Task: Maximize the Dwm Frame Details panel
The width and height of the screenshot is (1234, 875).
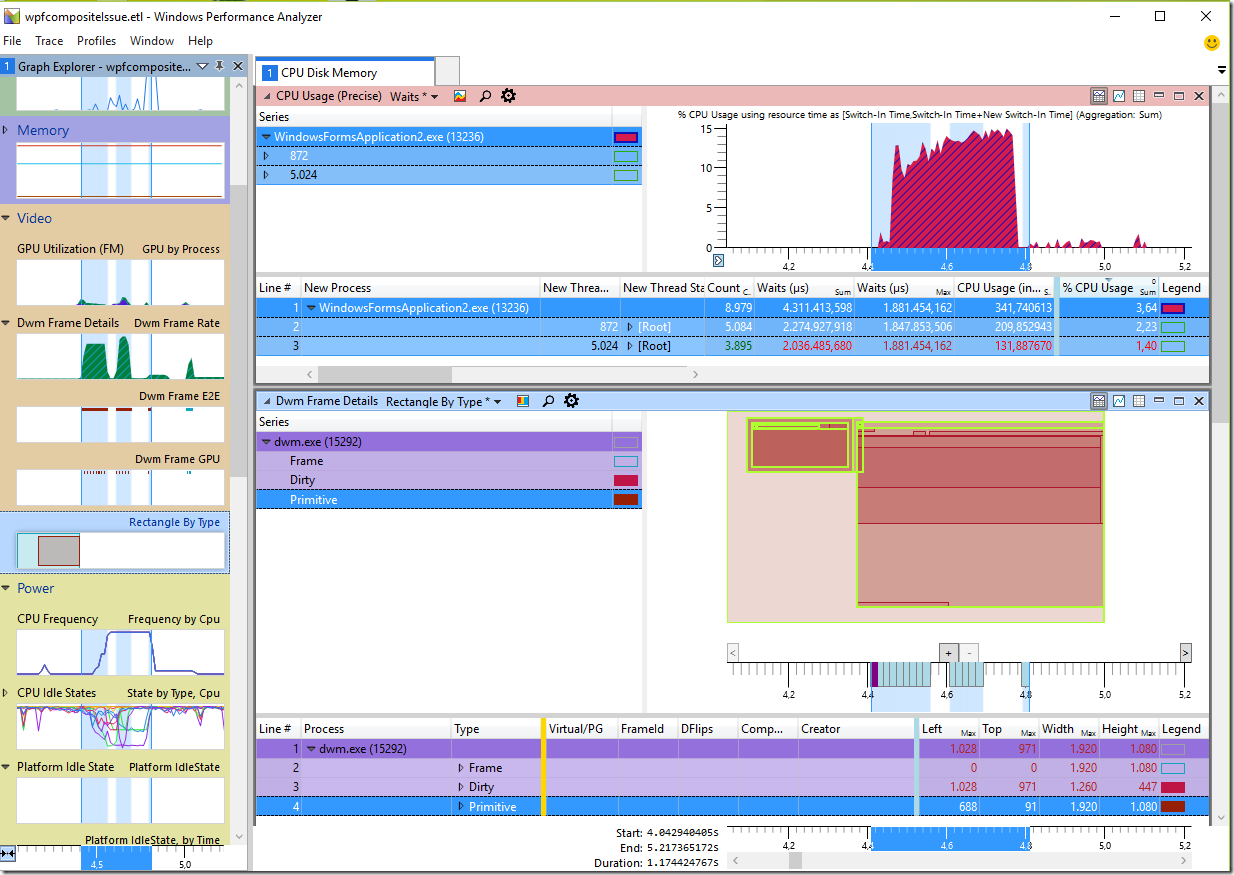Action: [x=1179, y=401]
